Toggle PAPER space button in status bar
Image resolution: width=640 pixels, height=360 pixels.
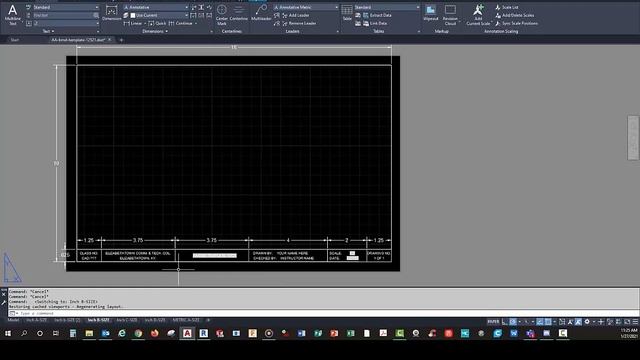(x=493, y=322)
